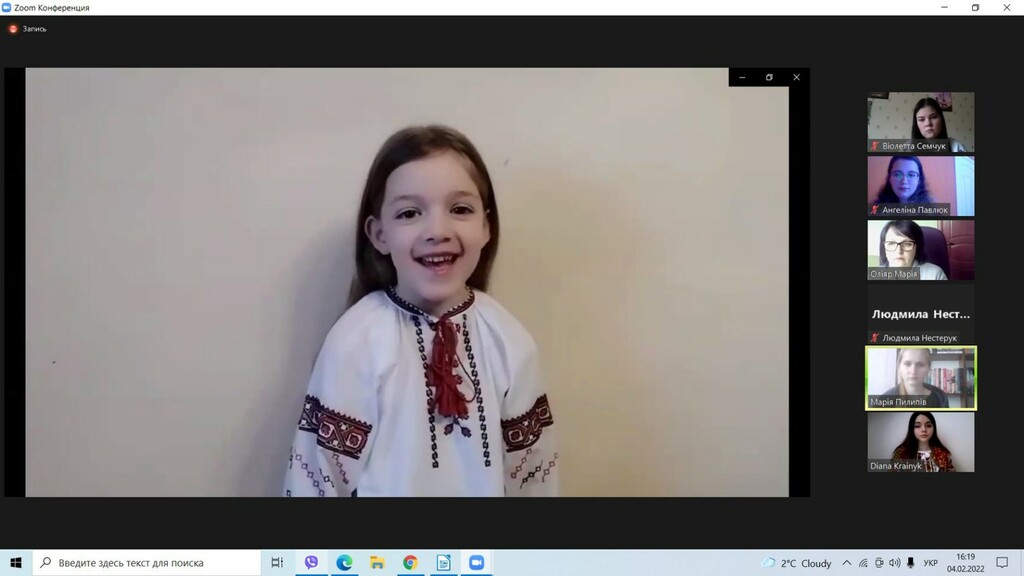Launch Microsoft Edge from the taskbar

[x=344, y=563]
